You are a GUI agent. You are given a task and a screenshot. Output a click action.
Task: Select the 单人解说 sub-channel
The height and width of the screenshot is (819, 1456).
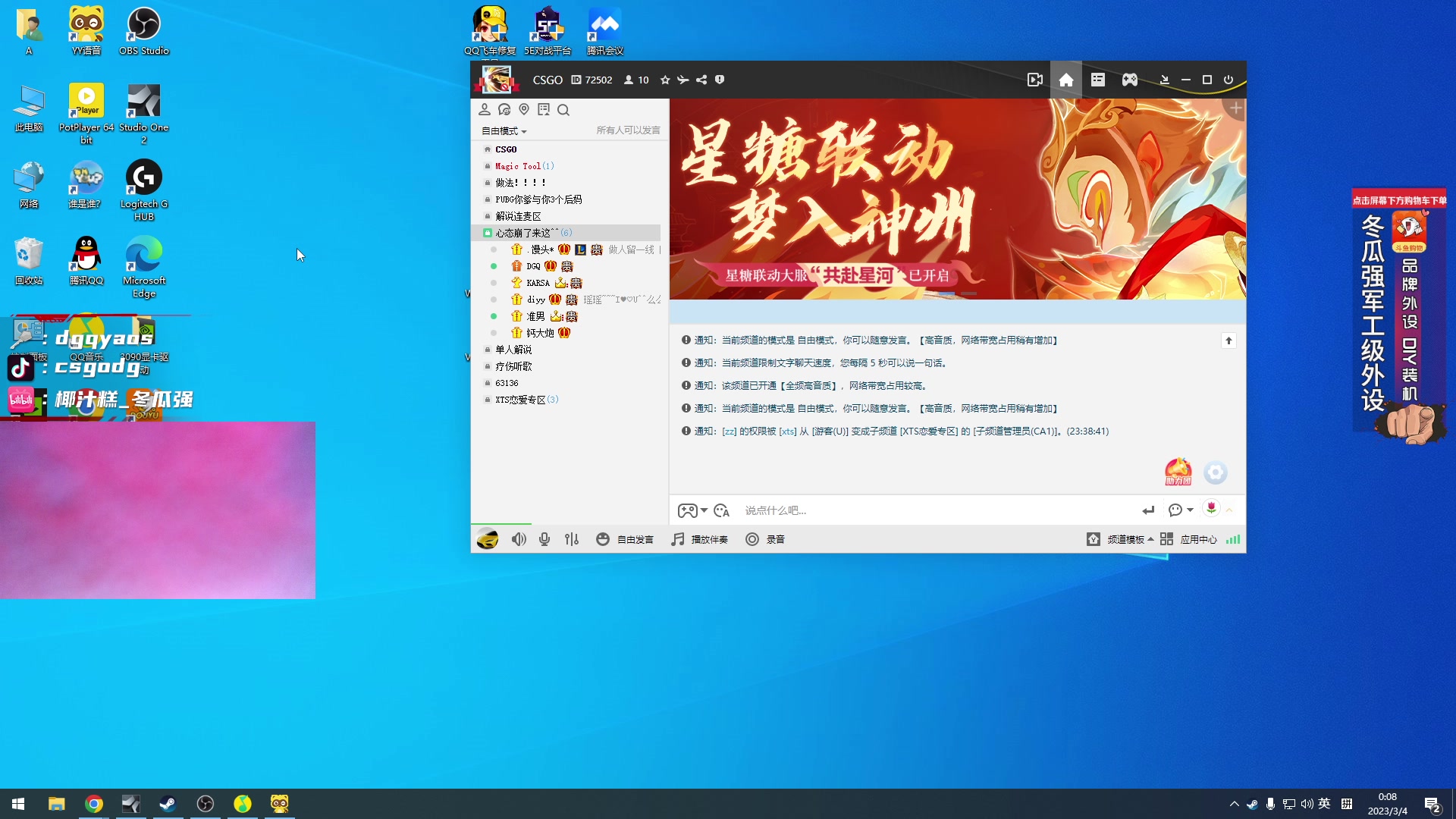pos(513,350)
